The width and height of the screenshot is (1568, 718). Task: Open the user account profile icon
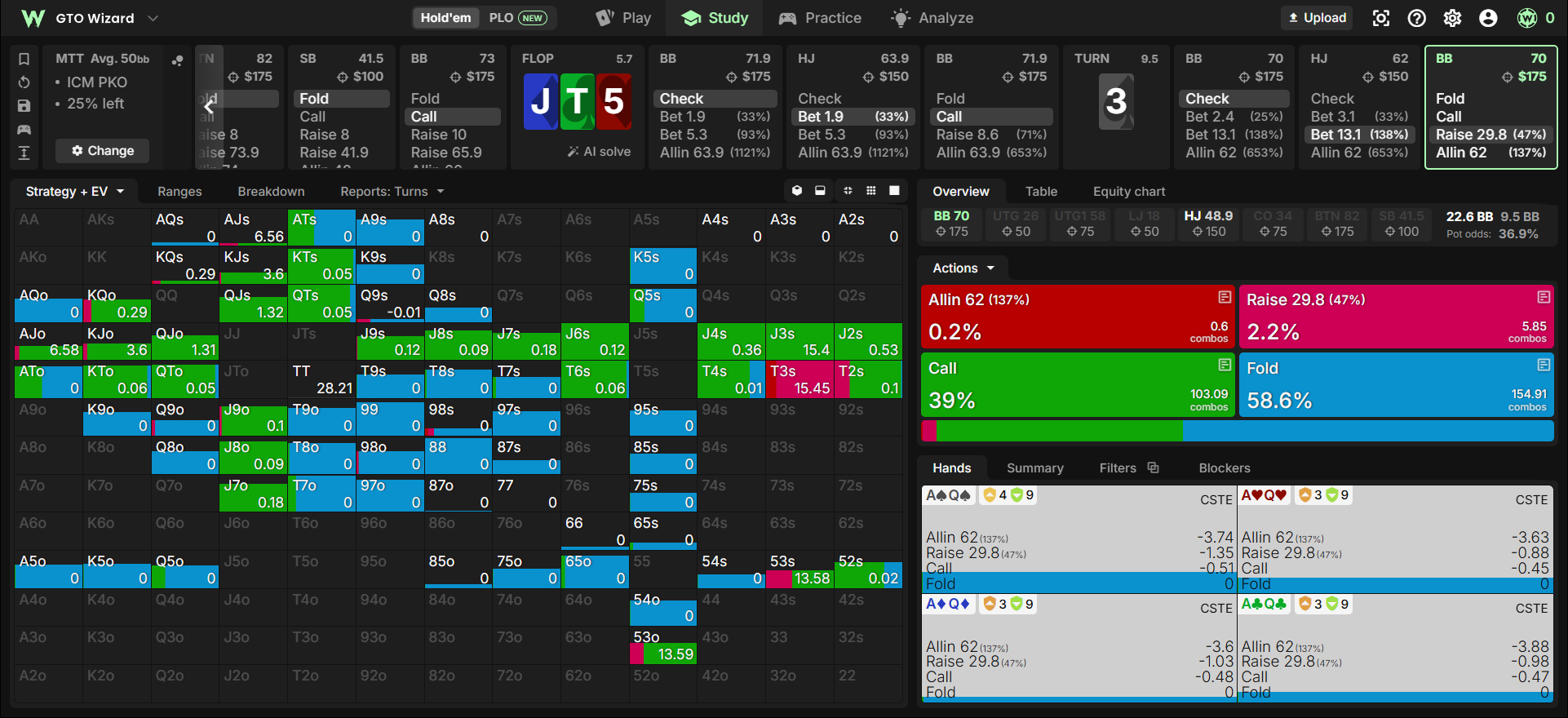(1489, 18)
